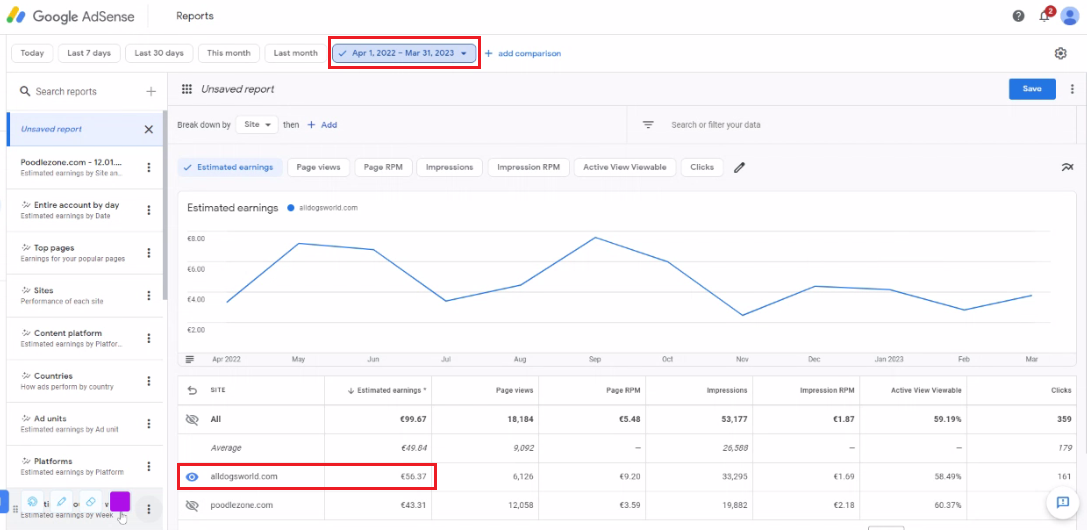Sort by Page views column header
This screenshot has height=530, width=1087.
514,391
